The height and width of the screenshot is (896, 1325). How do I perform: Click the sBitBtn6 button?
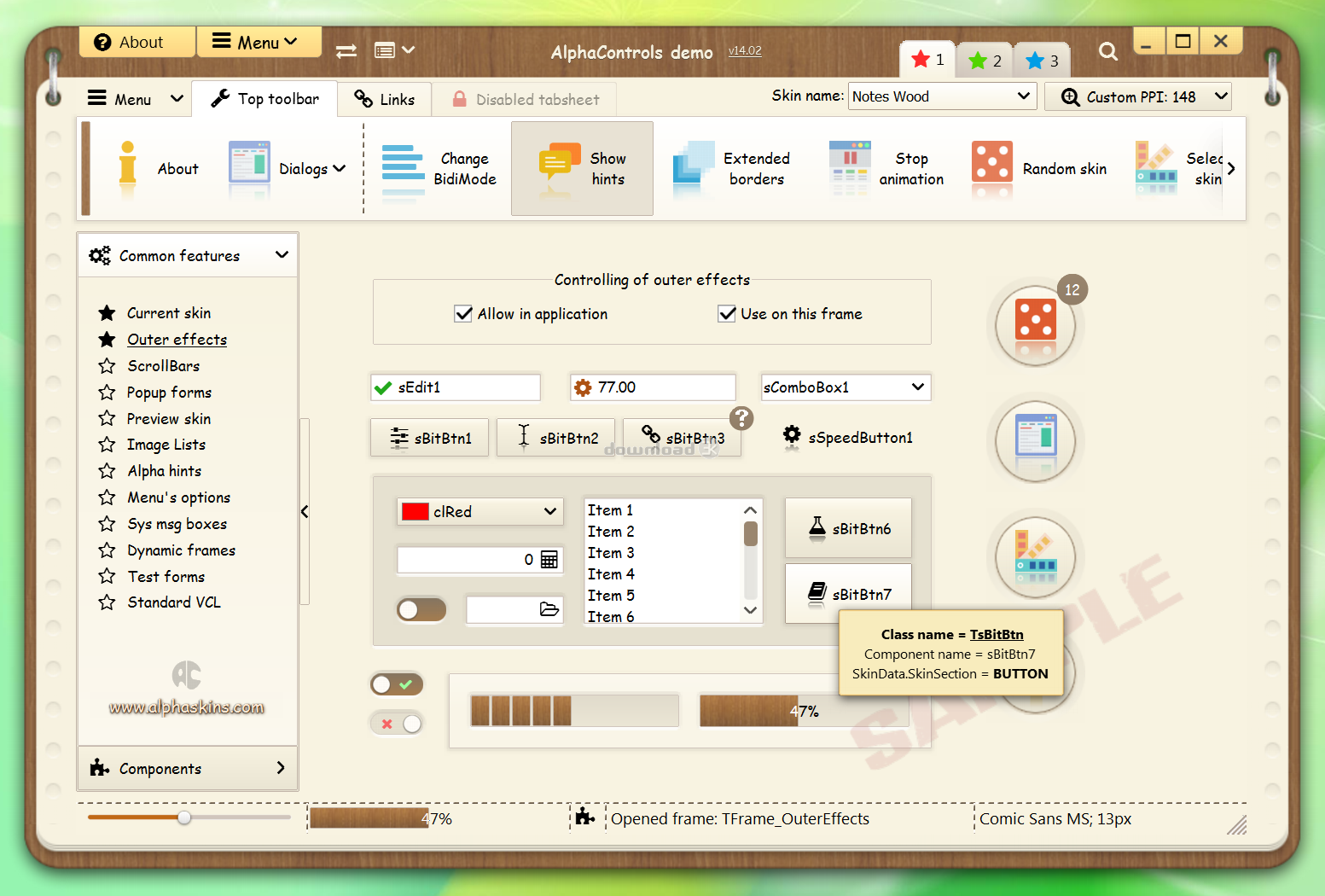(848, 528)
